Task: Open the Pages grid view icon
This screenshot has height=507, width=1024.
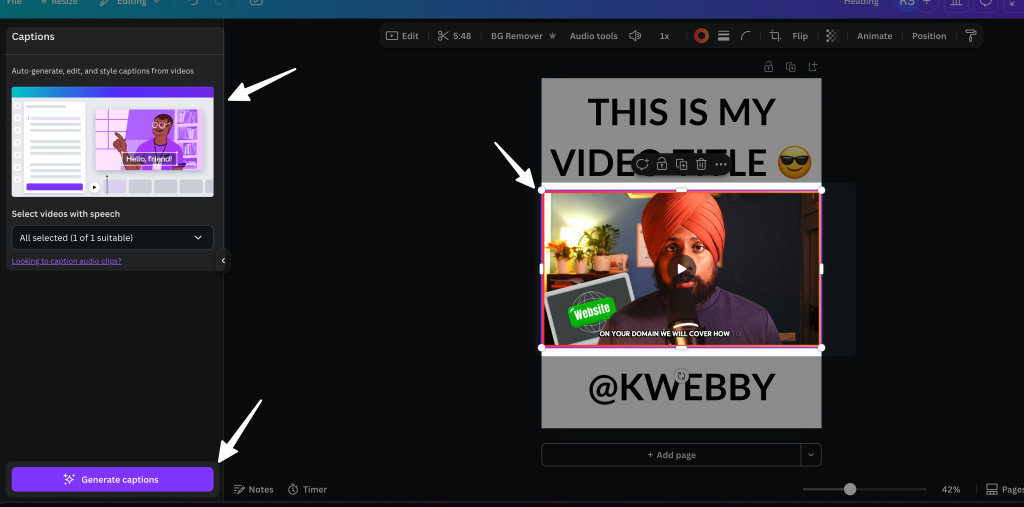Action: tap(991, 489)
